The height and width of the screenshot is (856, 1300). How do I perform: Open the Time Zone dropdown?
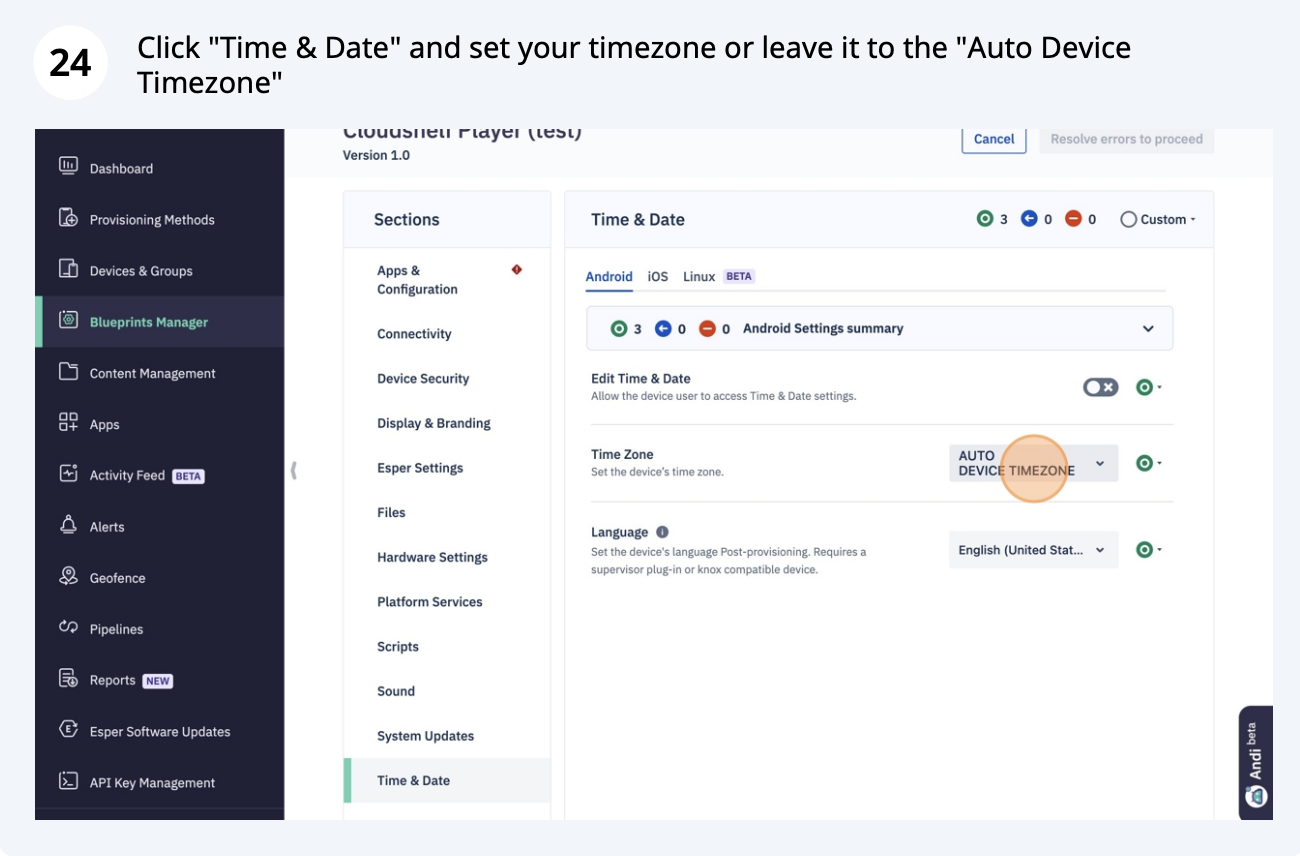coord(1033,463)
